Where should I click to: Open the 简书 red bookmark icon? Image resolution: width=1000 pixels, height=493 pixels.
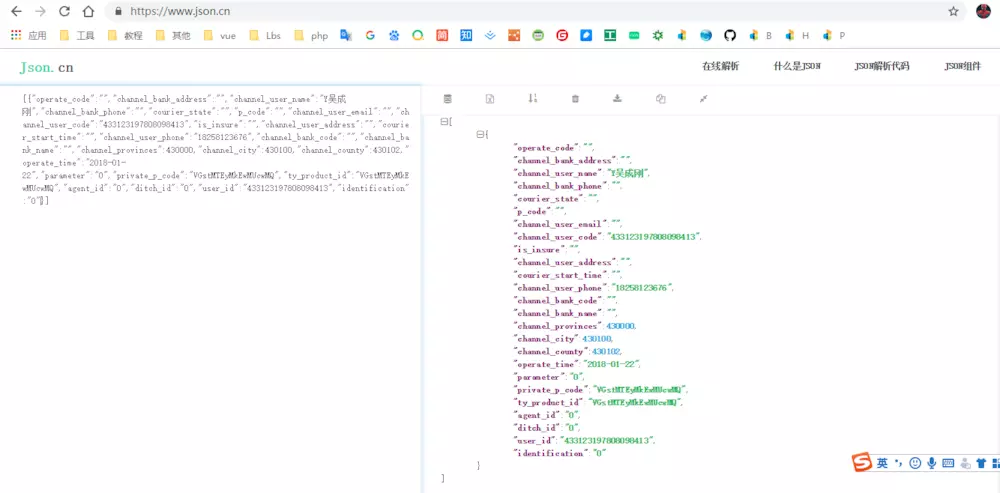coord(442,36)
